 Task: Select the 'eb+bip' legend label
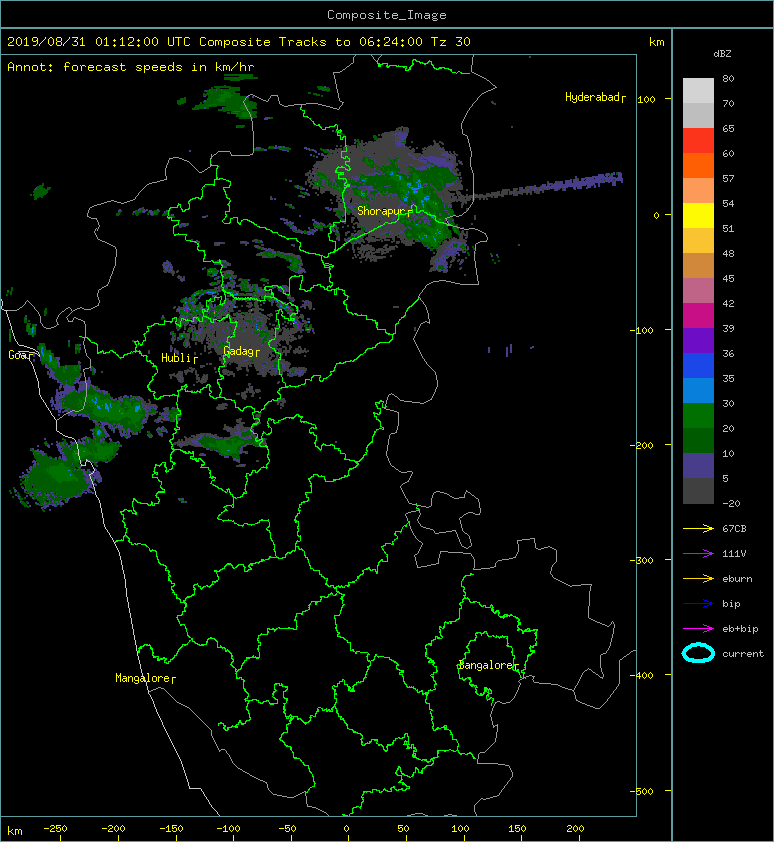click(740, 629)
